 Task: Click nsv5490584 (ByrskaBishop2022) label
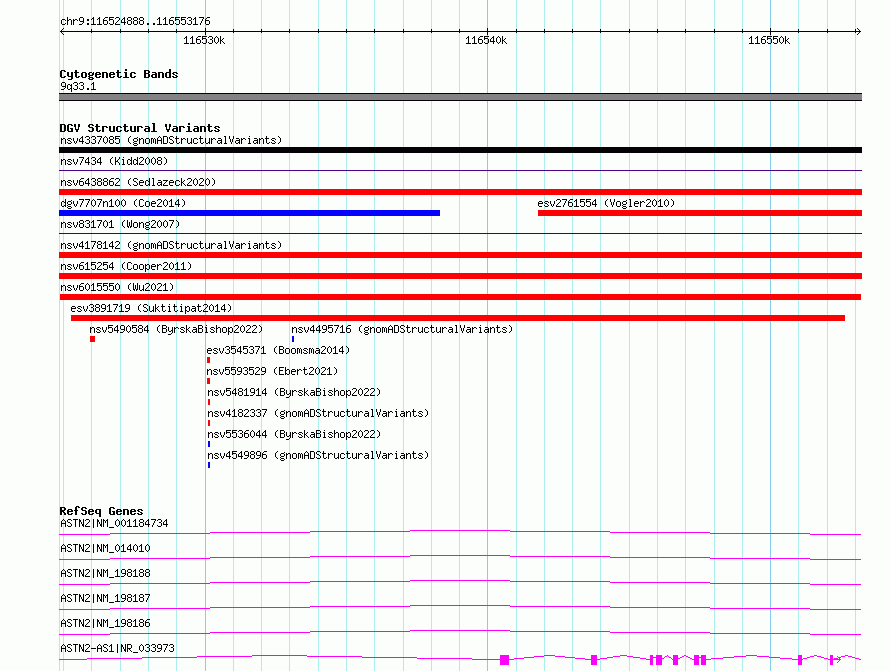[176, 329]
